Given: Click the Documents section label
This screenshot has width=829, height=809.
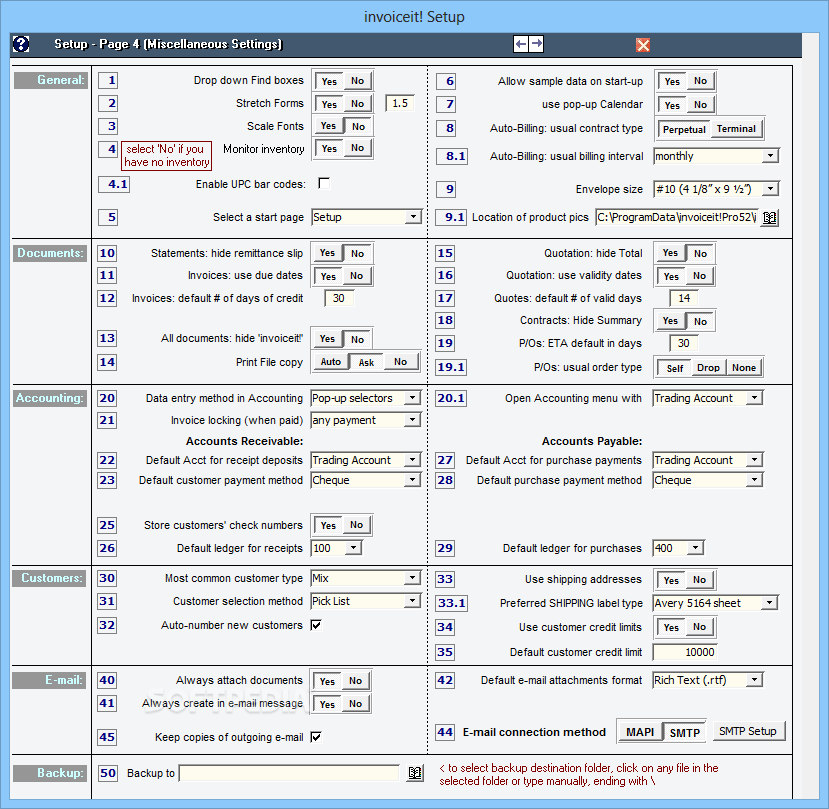Looking at the screenshot, I should click(51, 253).
